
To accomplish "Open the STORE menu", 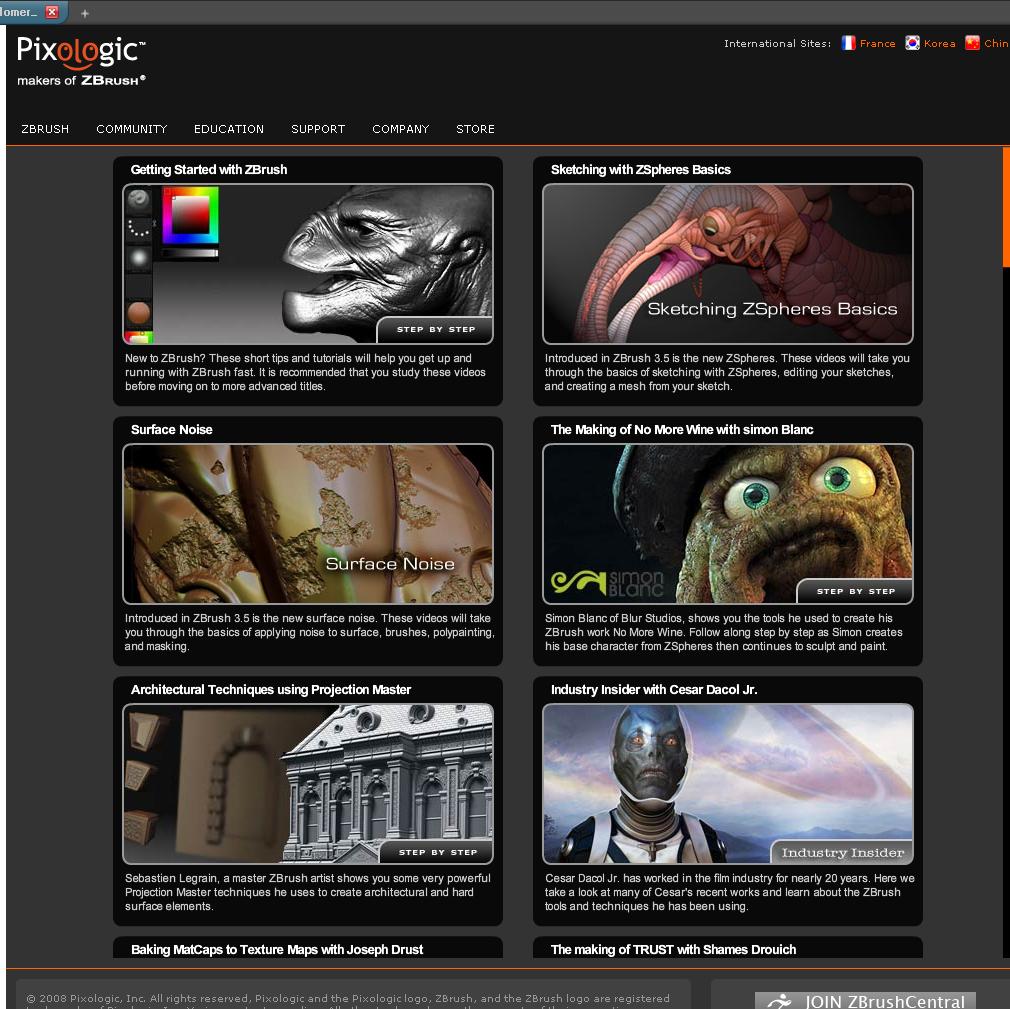I will pos(475,129).
